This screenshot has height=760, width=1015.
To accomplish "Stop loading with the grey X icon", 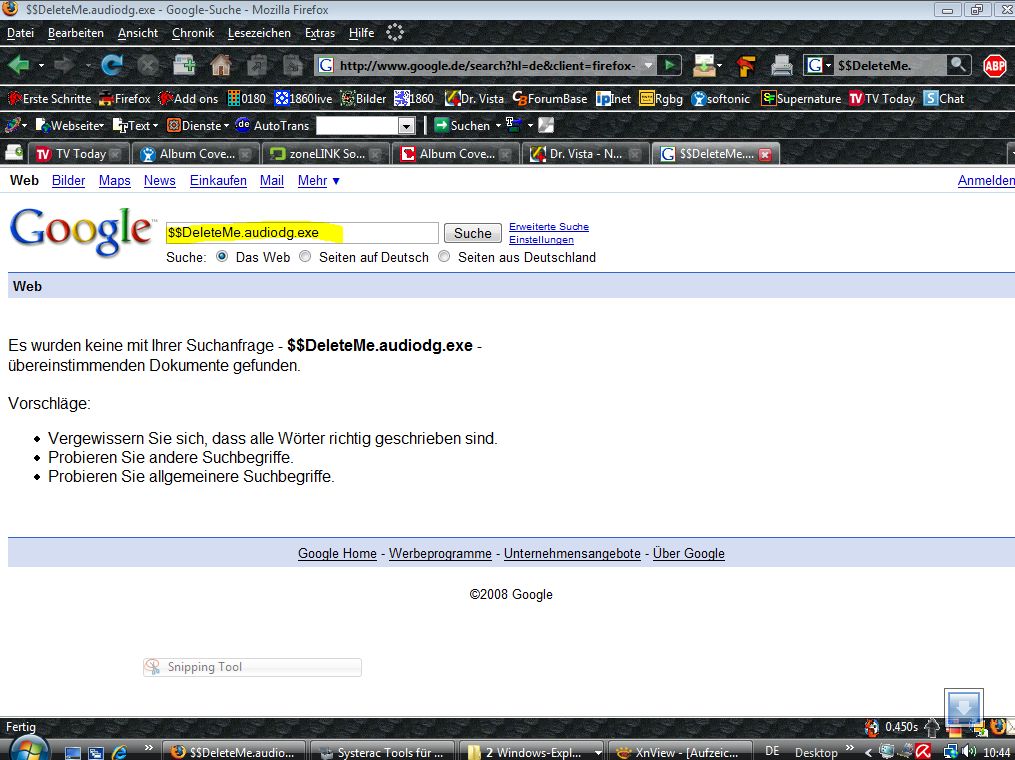I will [x=148, y=65].
